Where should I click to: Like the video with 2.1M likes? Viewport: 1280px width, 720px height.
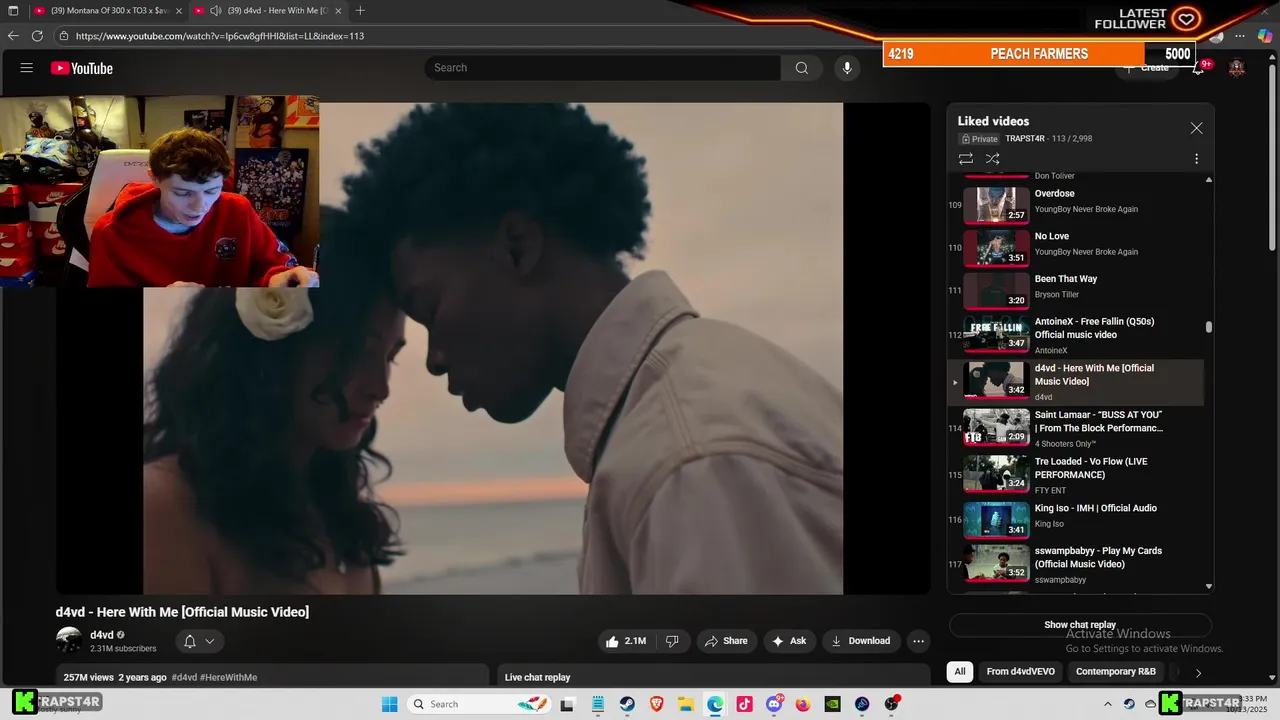[x=625, y=641]
